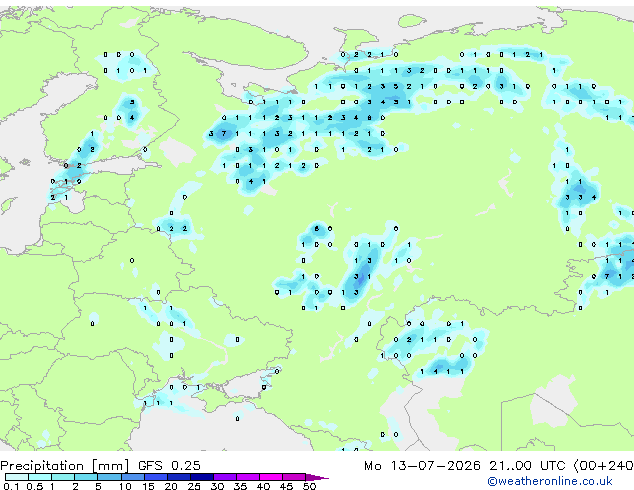Select the 15–20 mm legend swatch
Viewport: 634px width, 490px height.
pyautogui.click(x=155, y=477)
